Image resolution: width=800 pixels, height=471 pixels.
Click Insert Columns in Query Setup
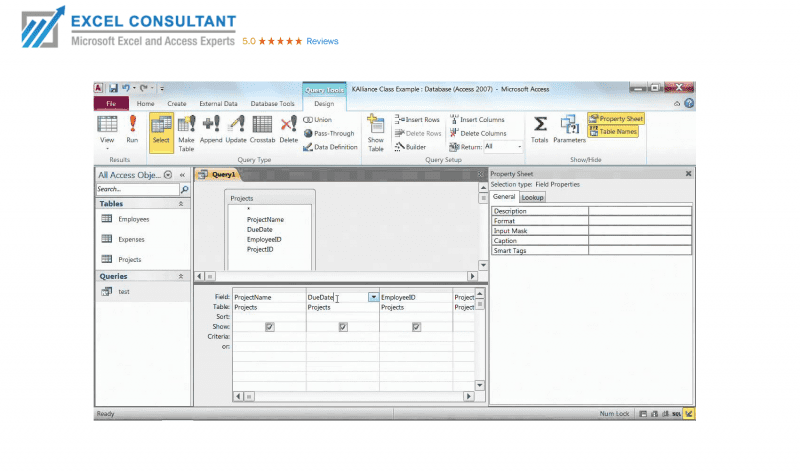tap(477, 119)
